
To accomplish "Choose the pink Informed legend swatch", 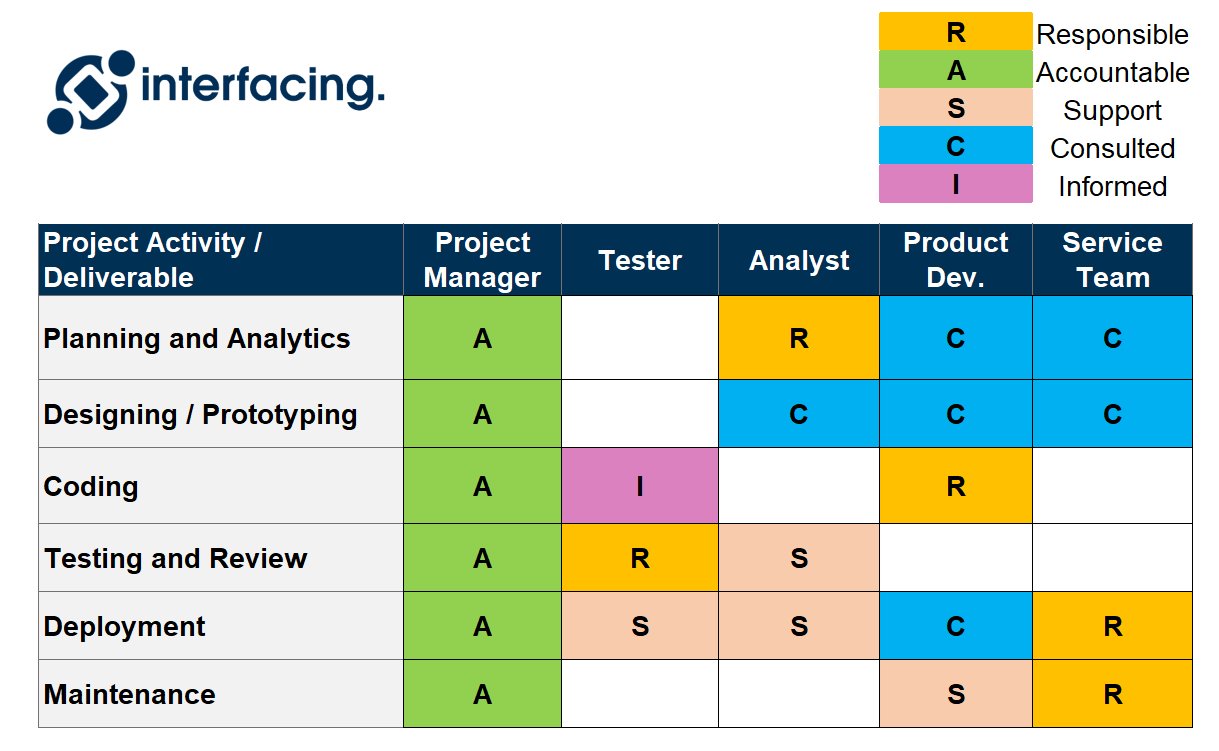I will (955, 184).
